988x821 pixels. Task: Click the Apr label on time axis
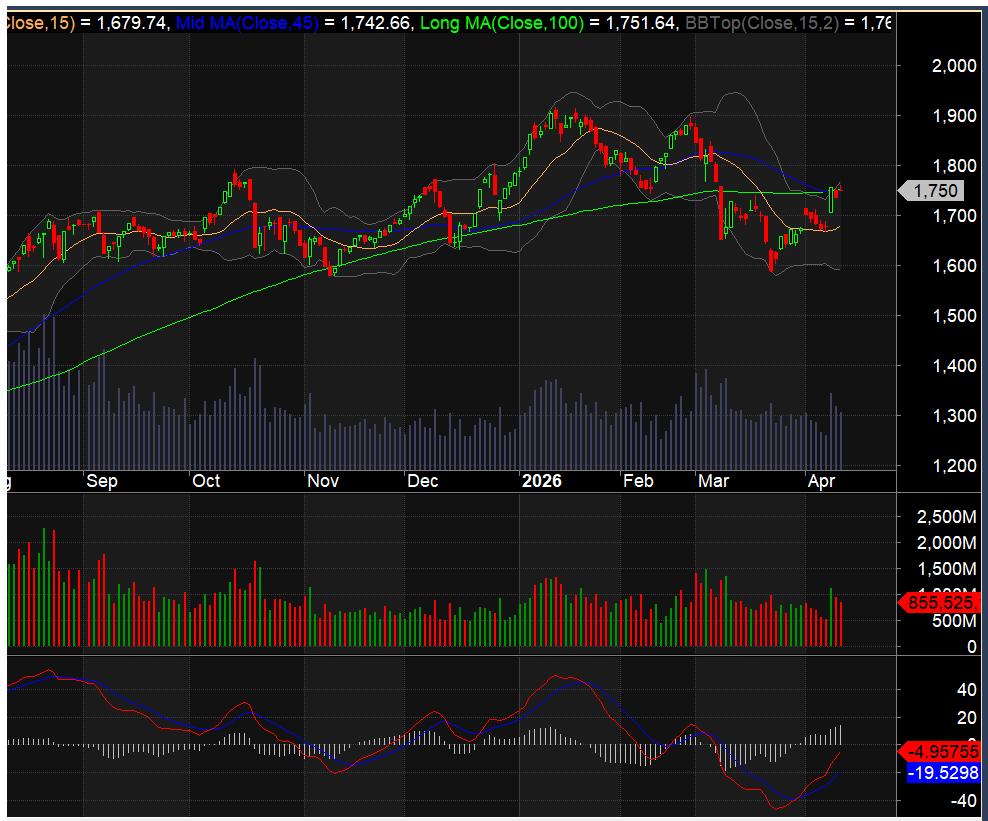(x=821, y=481)
